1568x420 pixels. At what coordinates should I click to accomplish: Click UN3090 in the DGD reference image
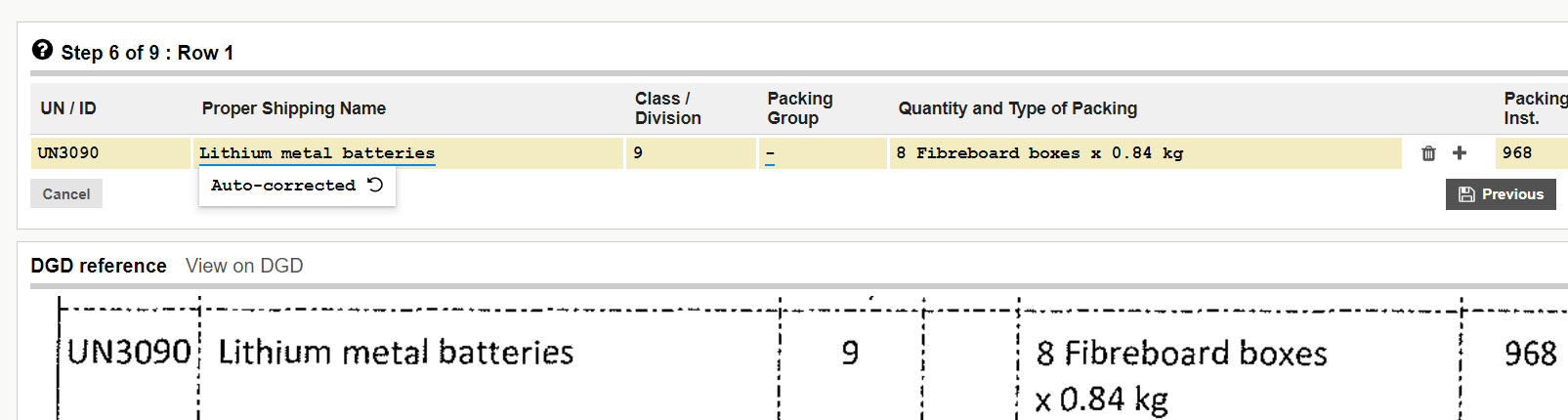coord(129,352)
